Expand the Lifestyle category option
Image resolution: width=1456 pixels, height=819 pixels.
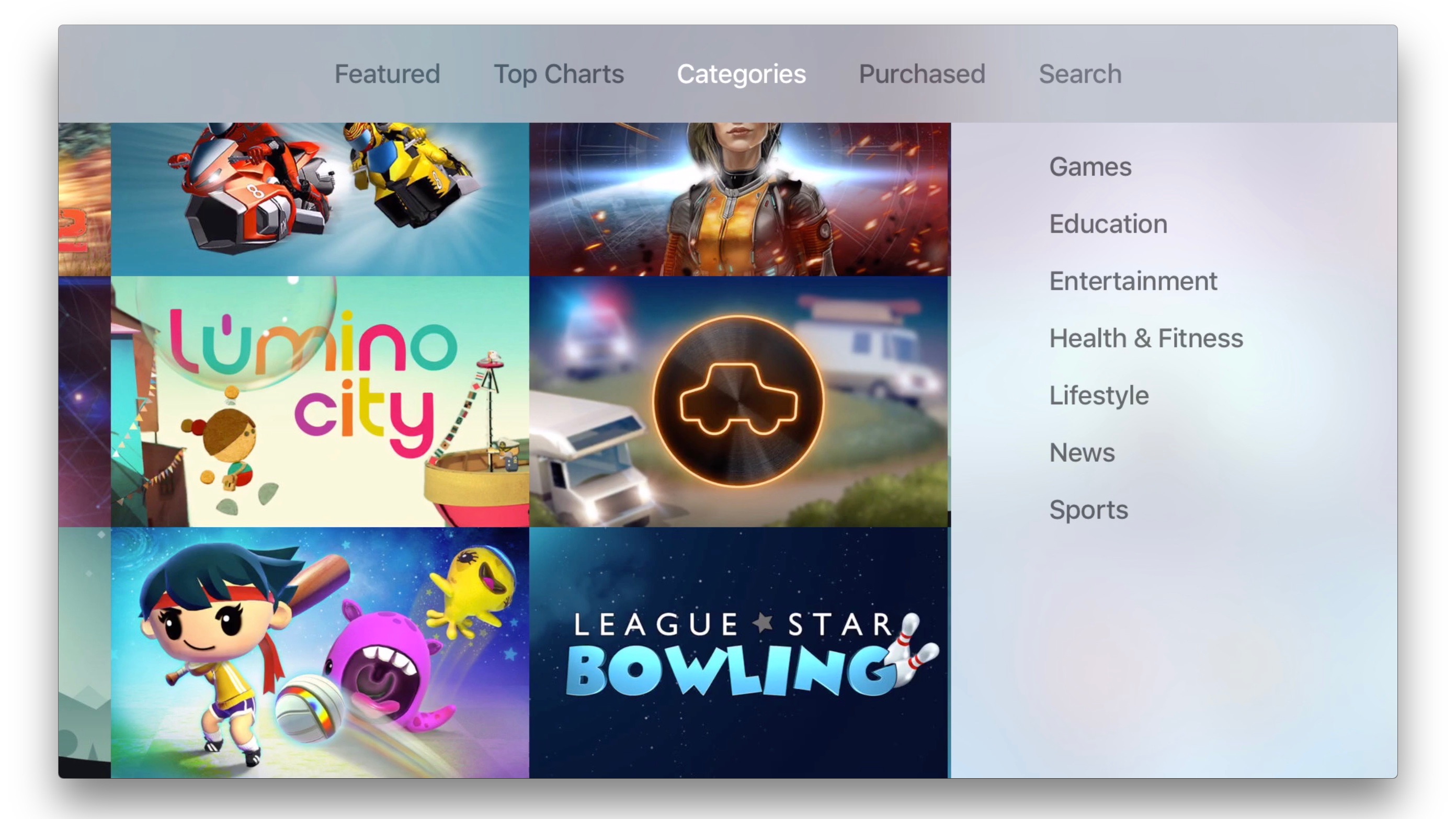pos(1098,394)
